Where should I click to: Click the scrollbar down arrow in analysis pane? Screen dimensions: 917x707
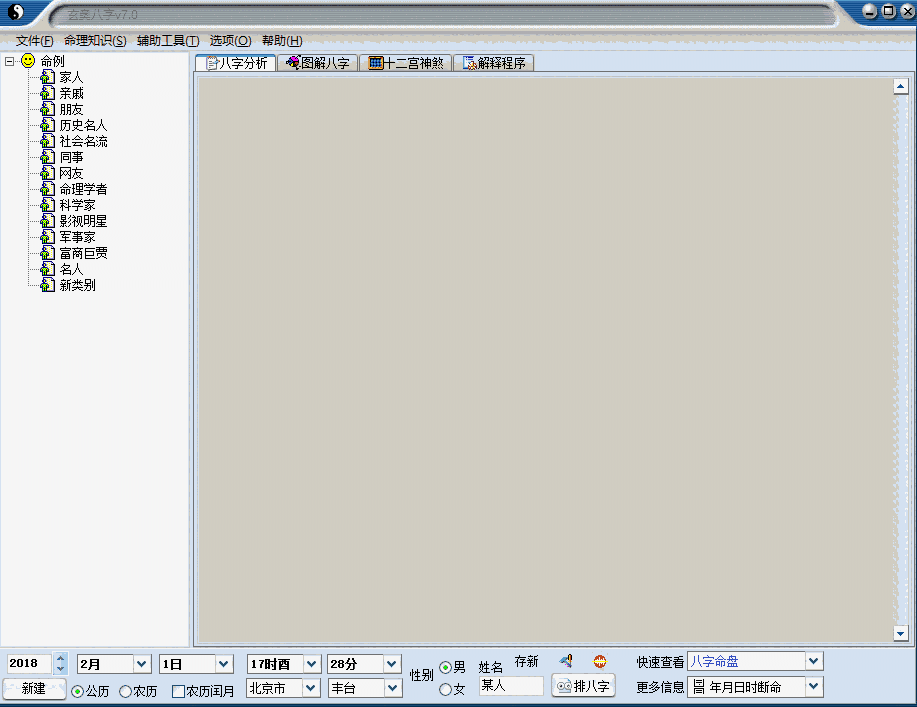tap(901, 633)
